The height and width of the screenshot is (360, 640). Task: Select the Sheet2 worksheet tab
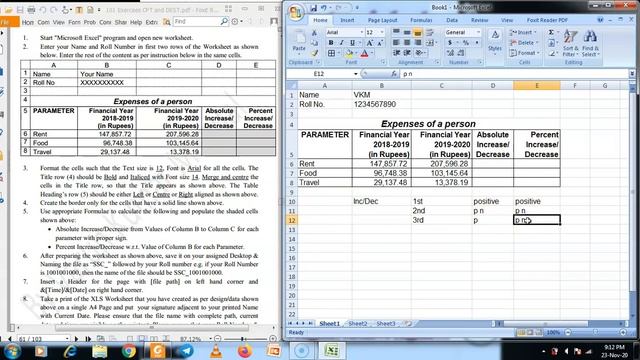point(358,323)
